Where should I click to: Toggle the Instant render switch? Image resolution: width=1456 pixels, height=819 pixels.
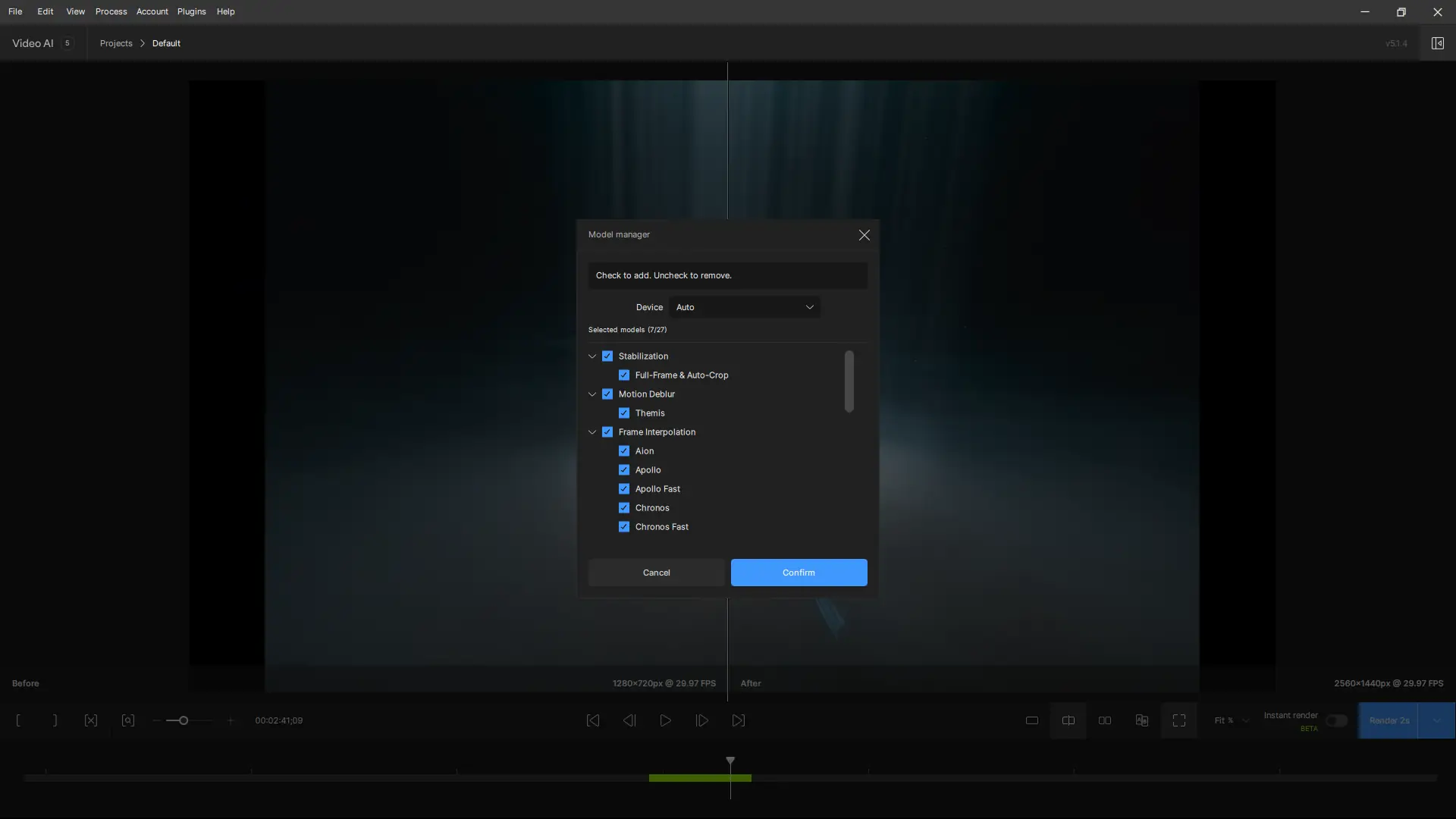pyautogui.click(x=1336, y=720)
